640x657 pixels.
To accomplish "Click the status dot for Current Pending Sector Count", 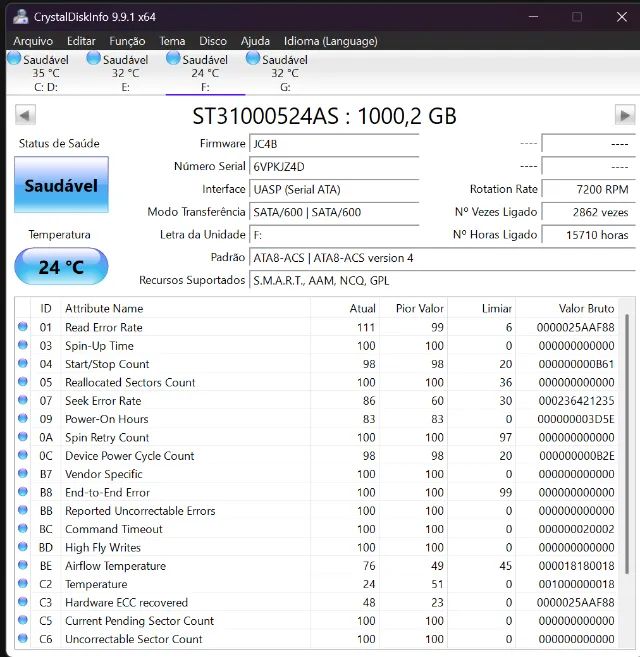I will (23, 620).
